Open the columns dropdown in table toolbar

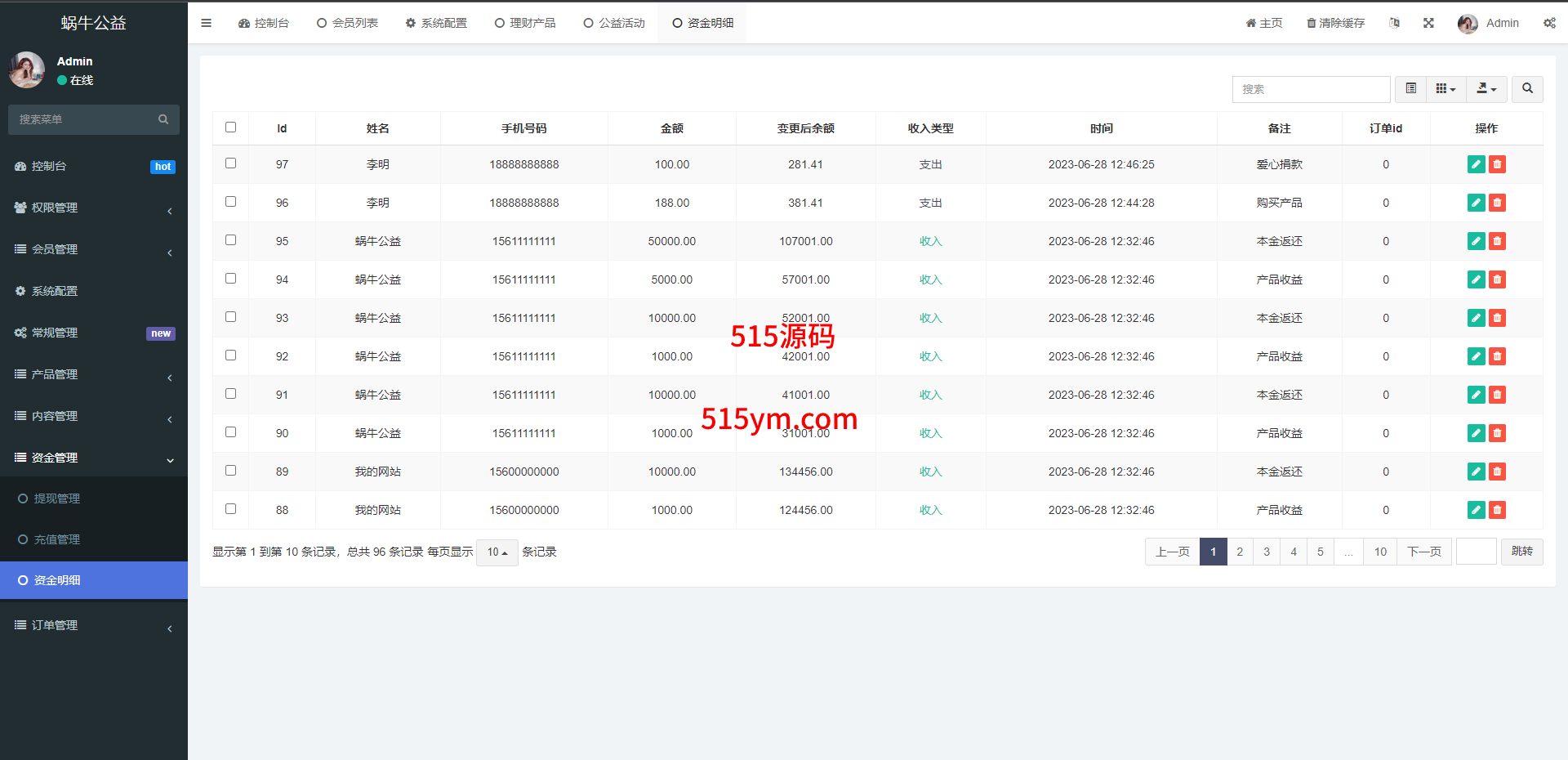point(1445,89)
